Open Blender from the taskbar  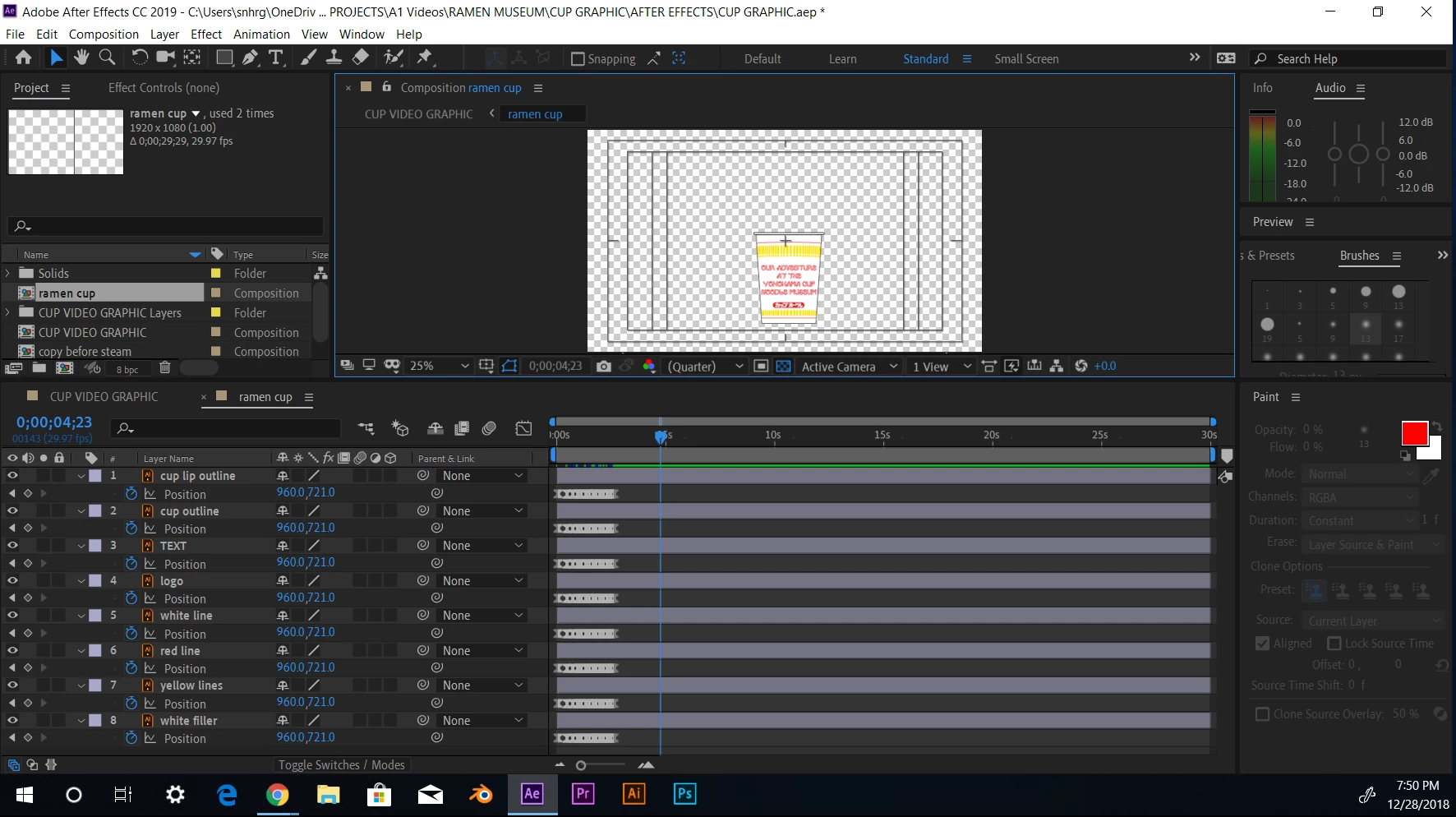tap(481, 794)
